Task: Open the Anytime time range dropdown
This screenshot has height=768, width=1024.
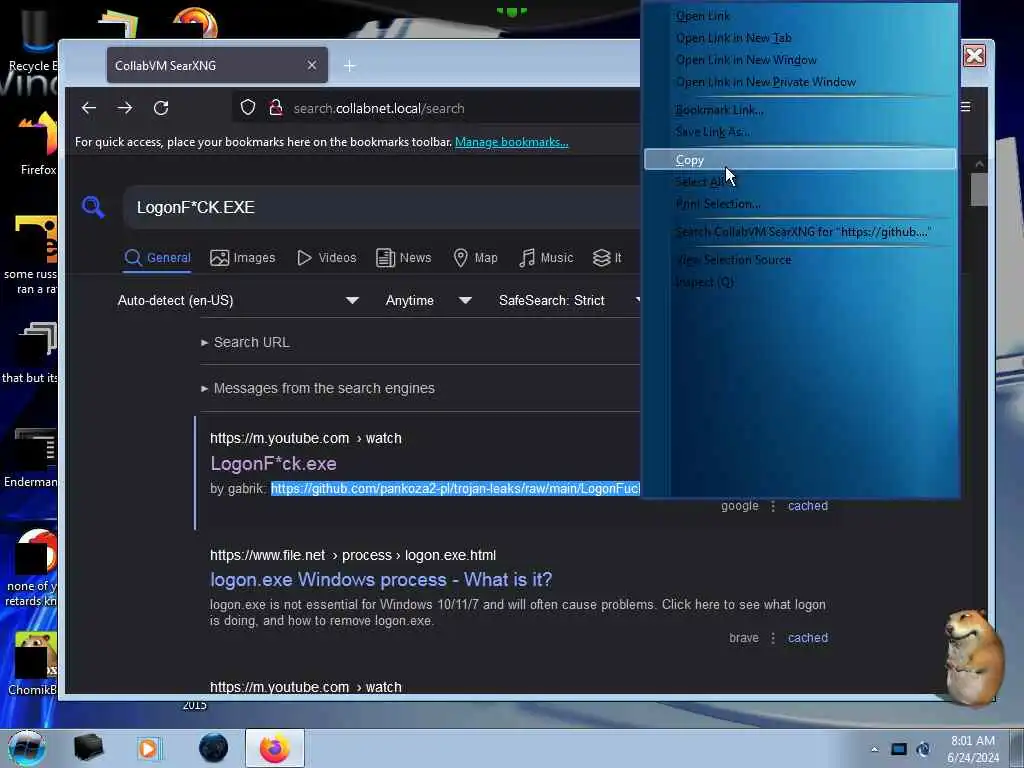Action: (x=428, y=300)
